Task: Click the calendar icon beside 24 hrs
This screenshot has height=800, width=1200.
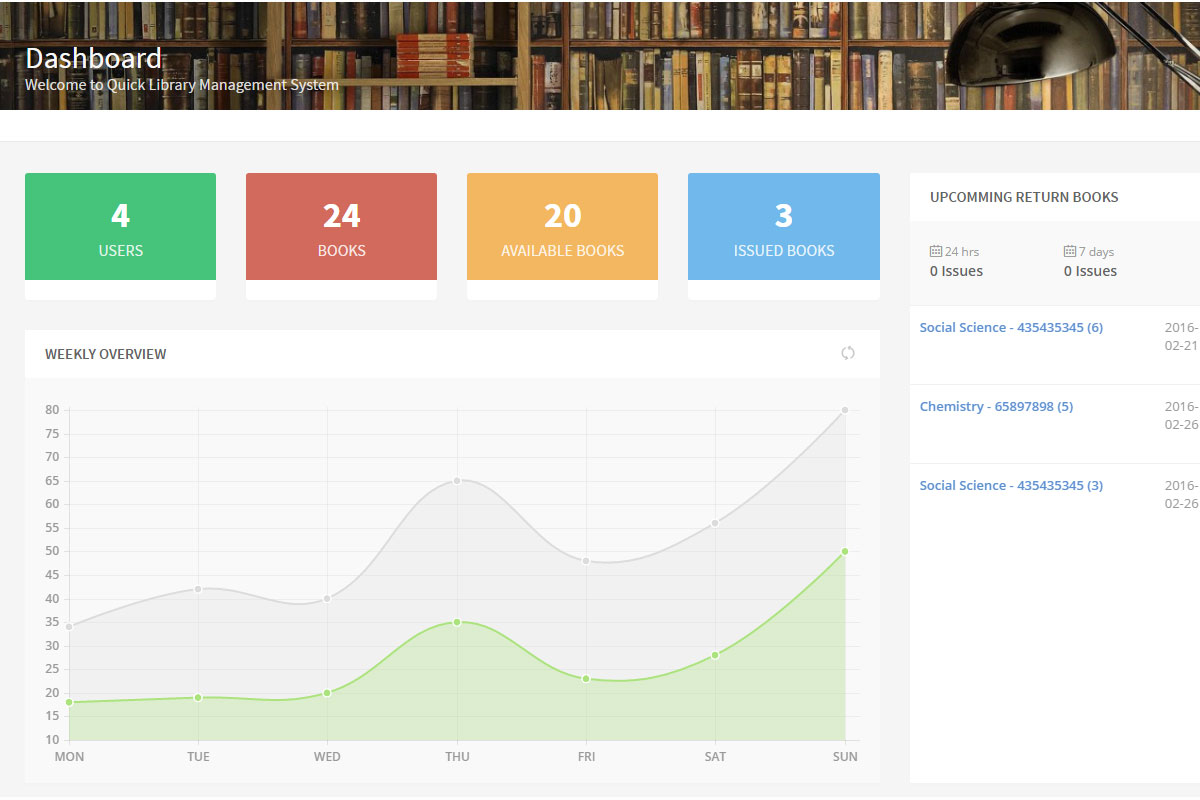Action: point(936,252)
